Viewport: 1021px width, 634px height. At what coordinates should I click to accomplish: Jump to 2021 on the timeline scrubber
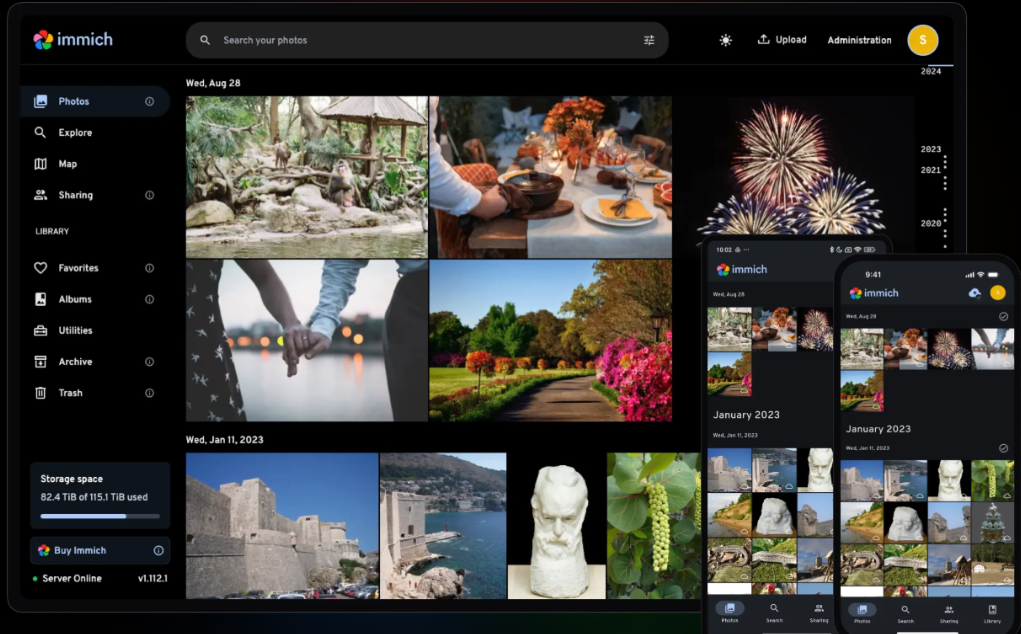pos(930,170)
